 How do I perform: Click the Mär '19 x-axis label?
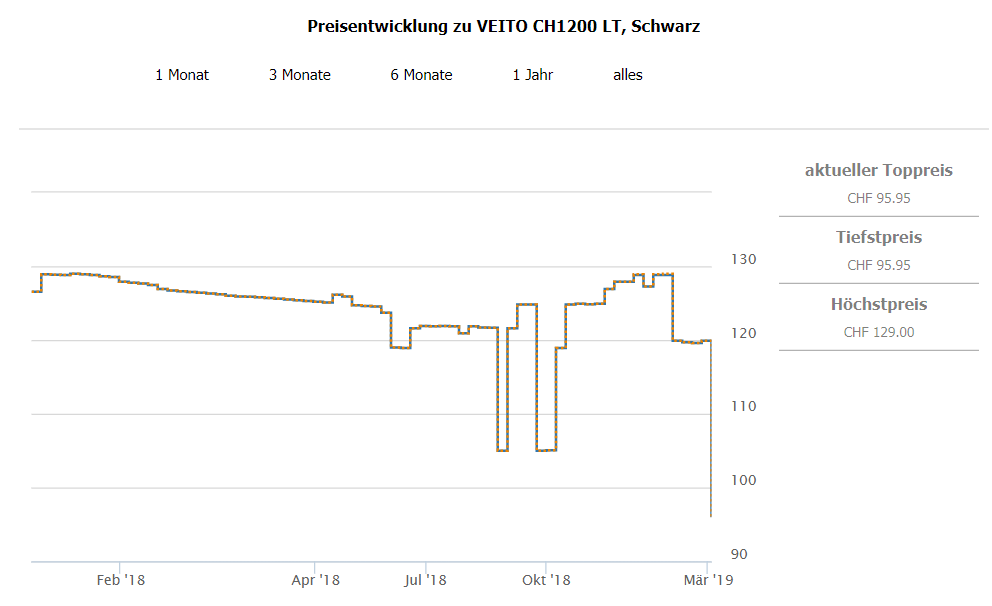(x=708, y=580)
